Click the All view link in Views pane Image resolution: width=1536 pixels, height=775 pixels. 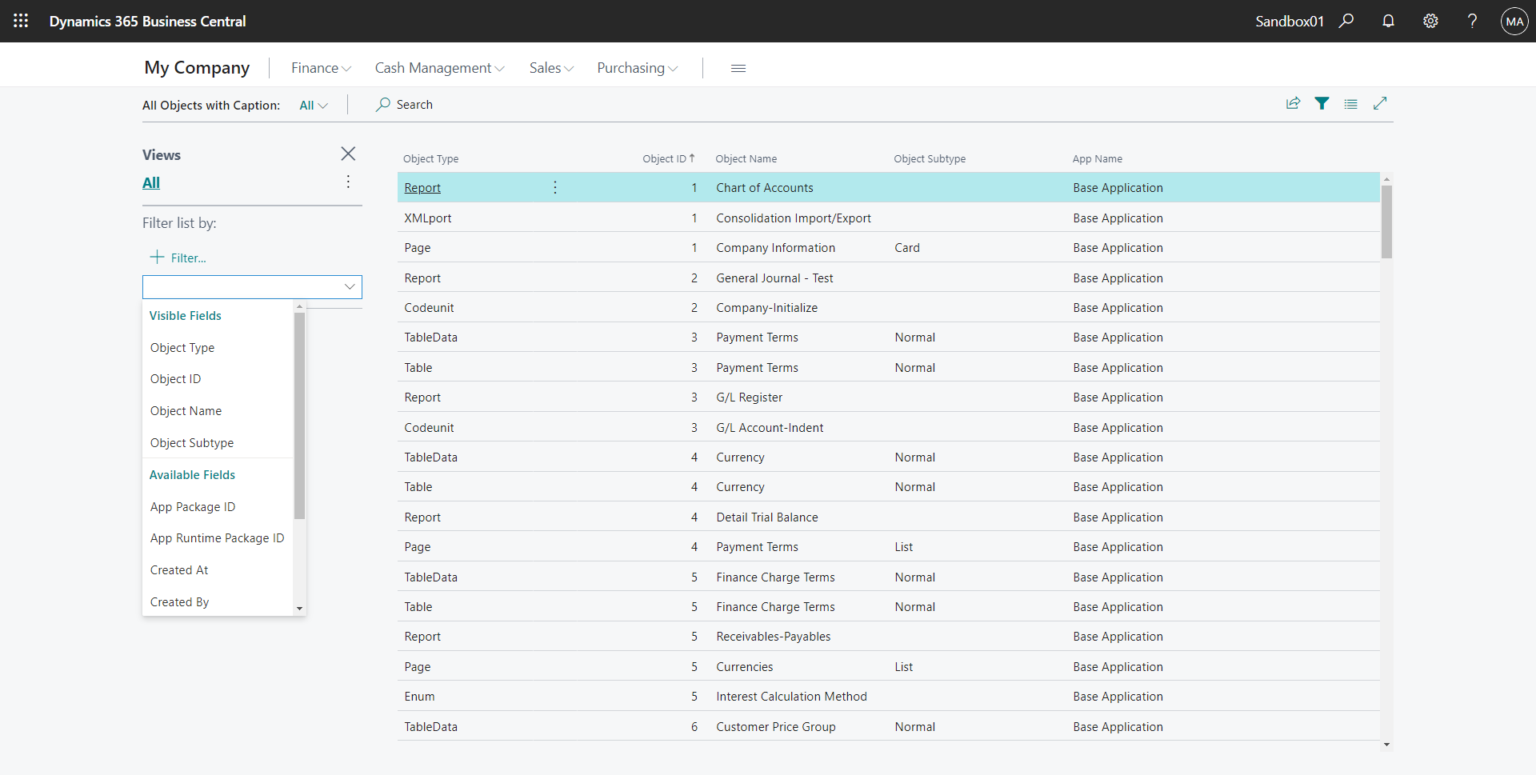coord(150,182)
